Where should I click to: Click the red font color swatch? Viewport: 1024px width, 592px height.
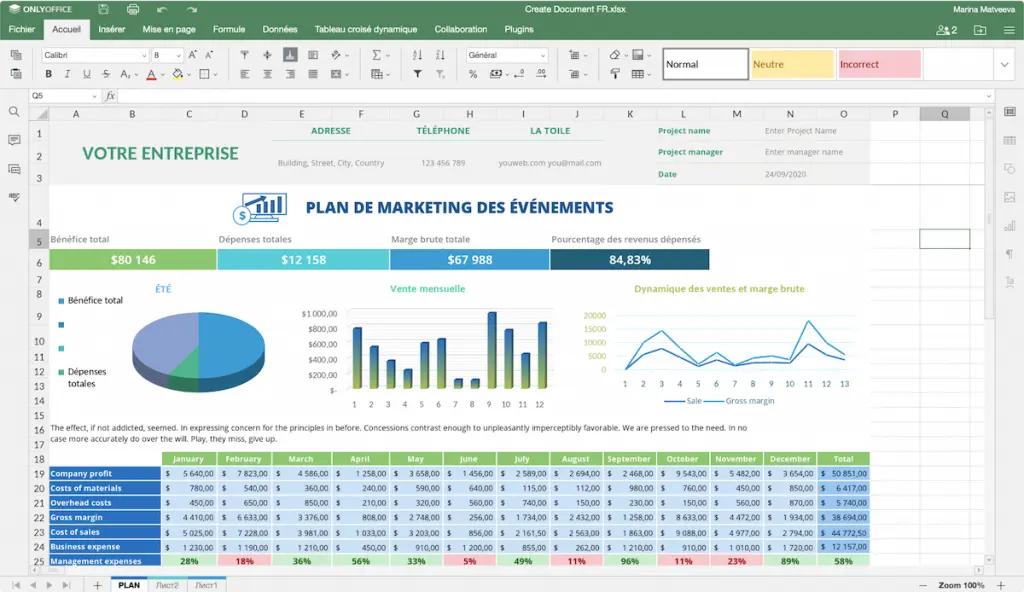[x=151, y=74]
